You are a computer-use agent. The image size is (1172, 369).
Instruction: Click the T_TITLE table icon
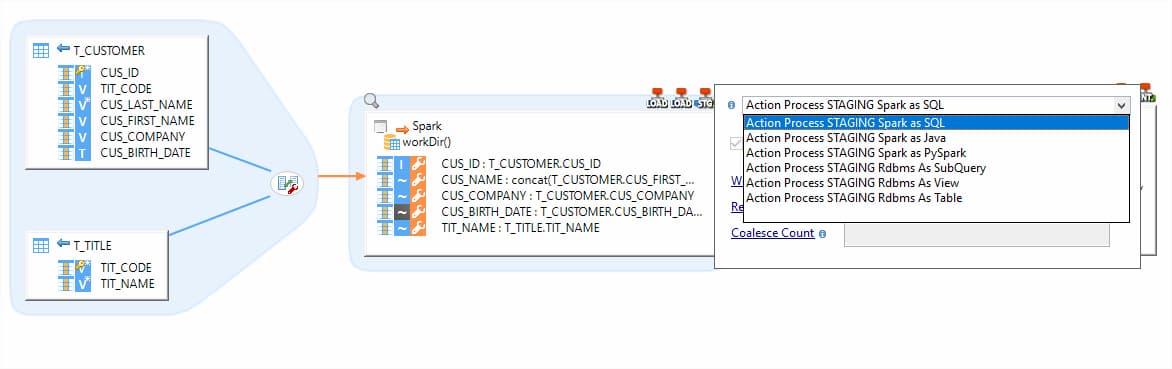[41, 245]
